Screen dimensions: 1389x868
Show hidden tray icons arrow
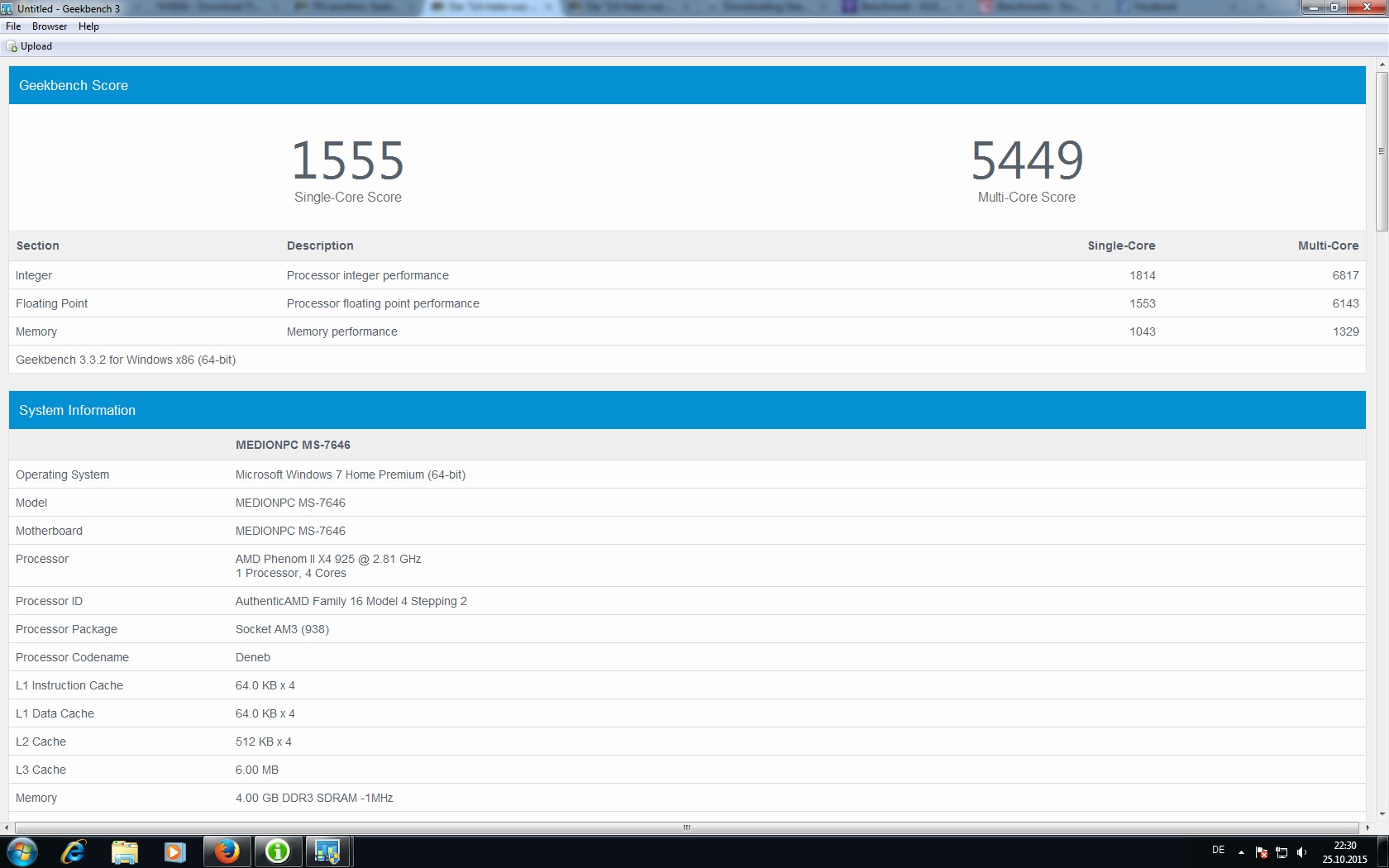click(1241, 852)
